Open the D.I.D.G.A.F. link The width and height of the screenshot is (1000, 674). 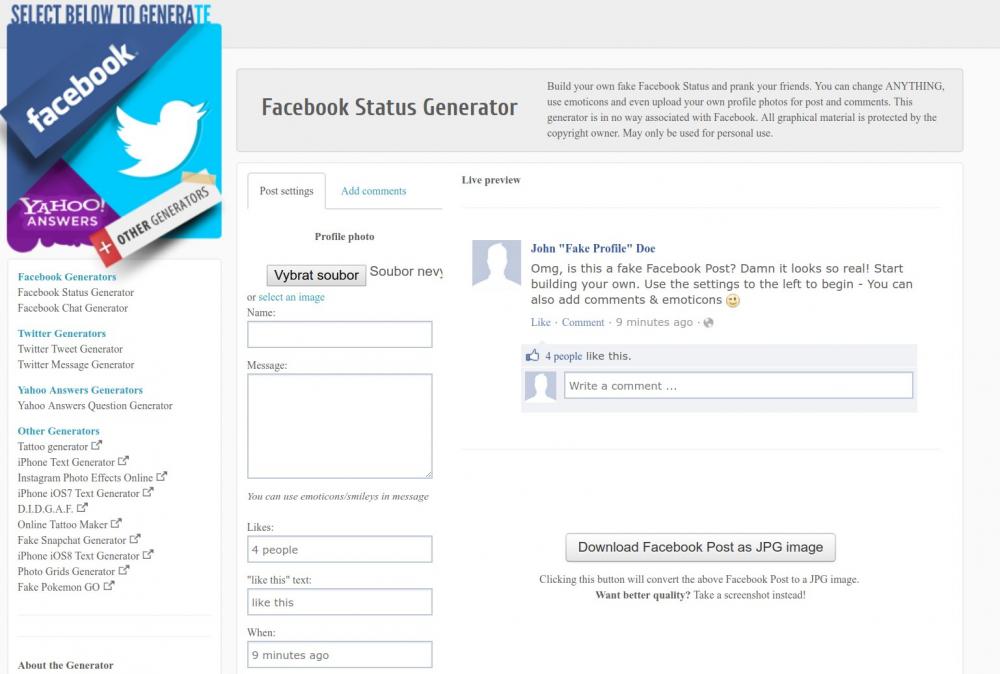pos(45,509)
